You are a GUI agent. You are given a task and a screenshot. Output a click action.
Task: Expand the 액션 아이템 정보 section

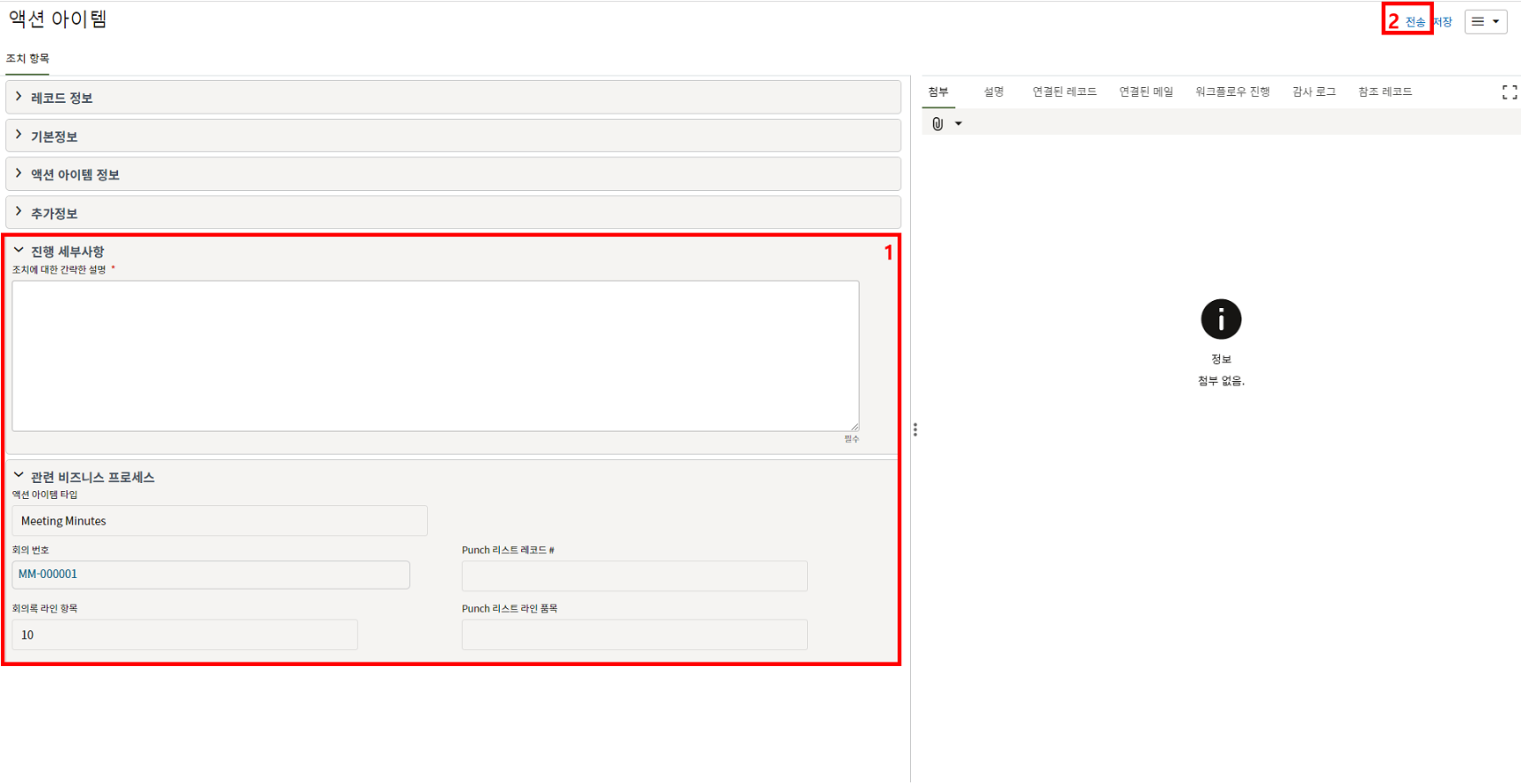click(x=18, y=173)
